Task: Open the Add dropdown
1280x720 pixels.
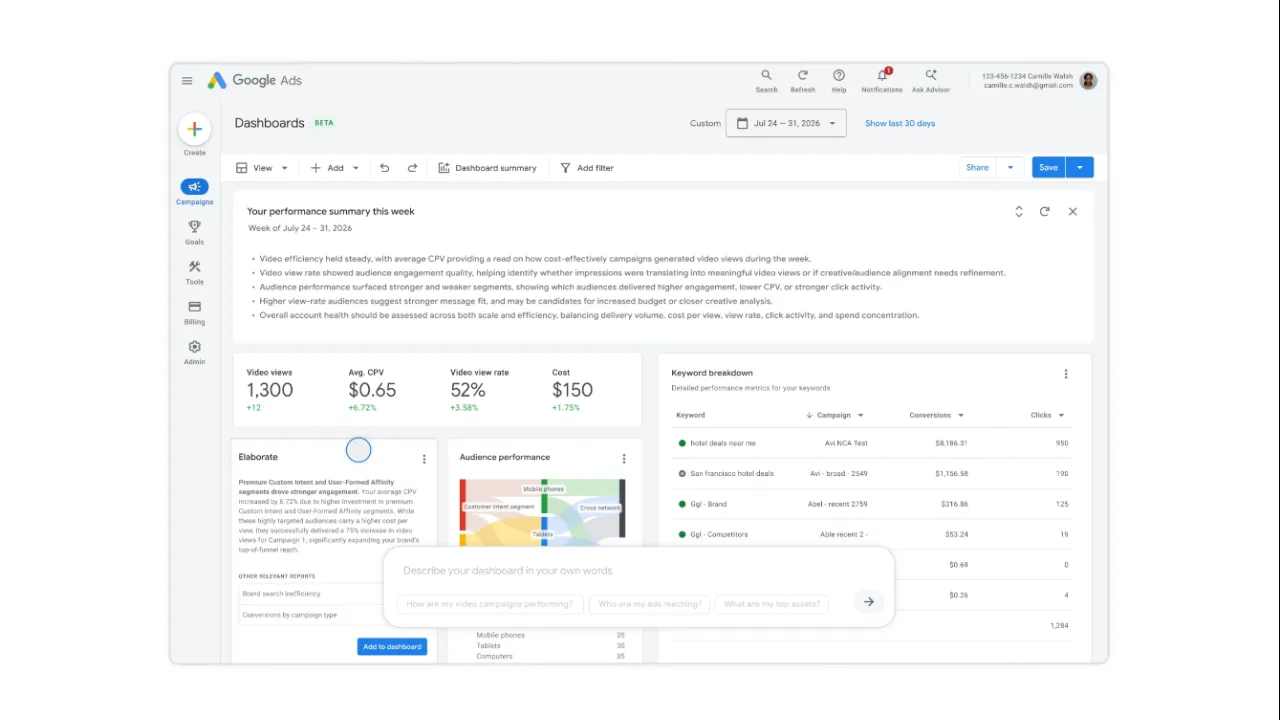Action: 334,168
